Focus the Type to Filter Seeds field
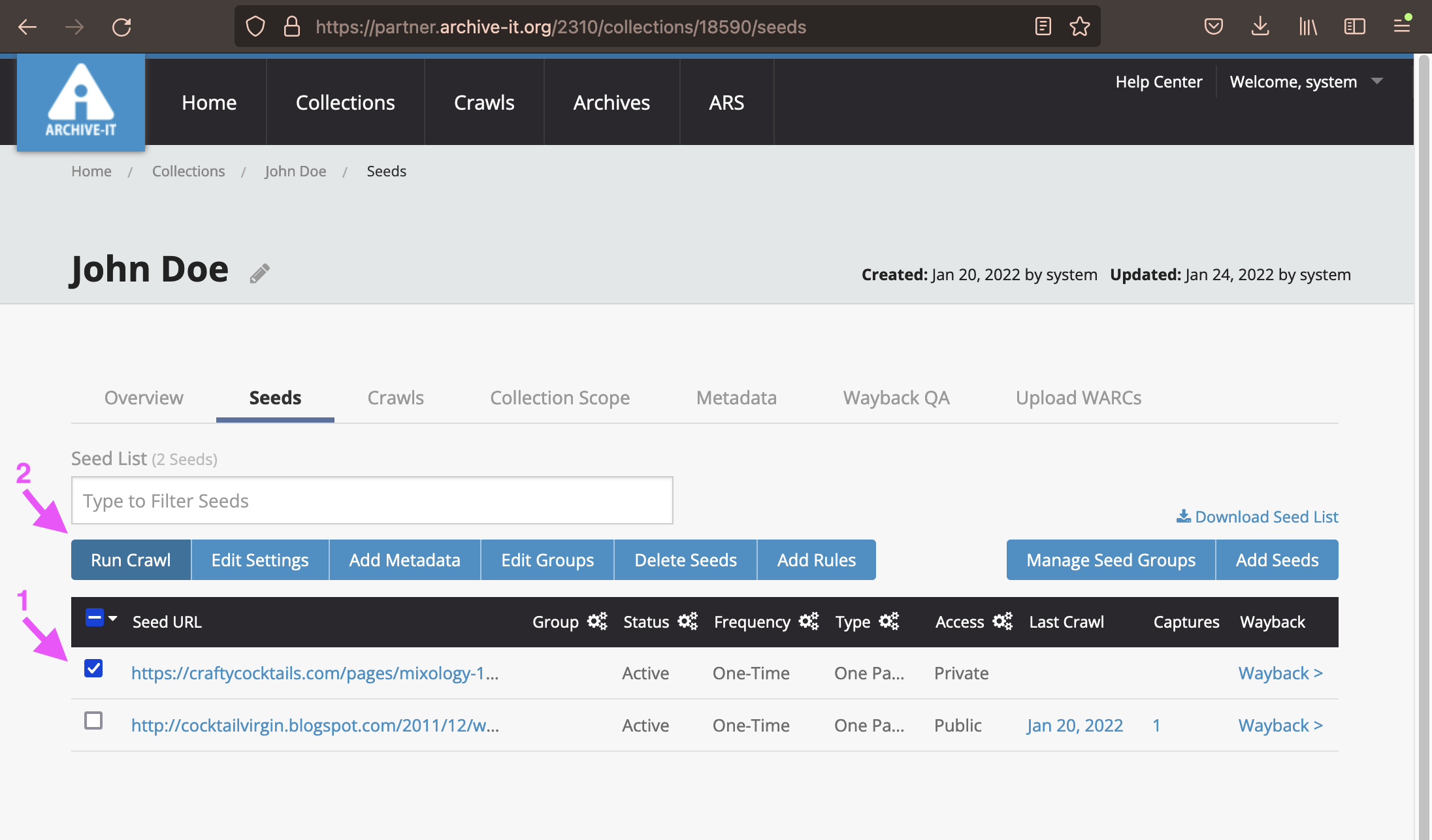This screenshot has width=1432, height=840. [x=372, y=500]
